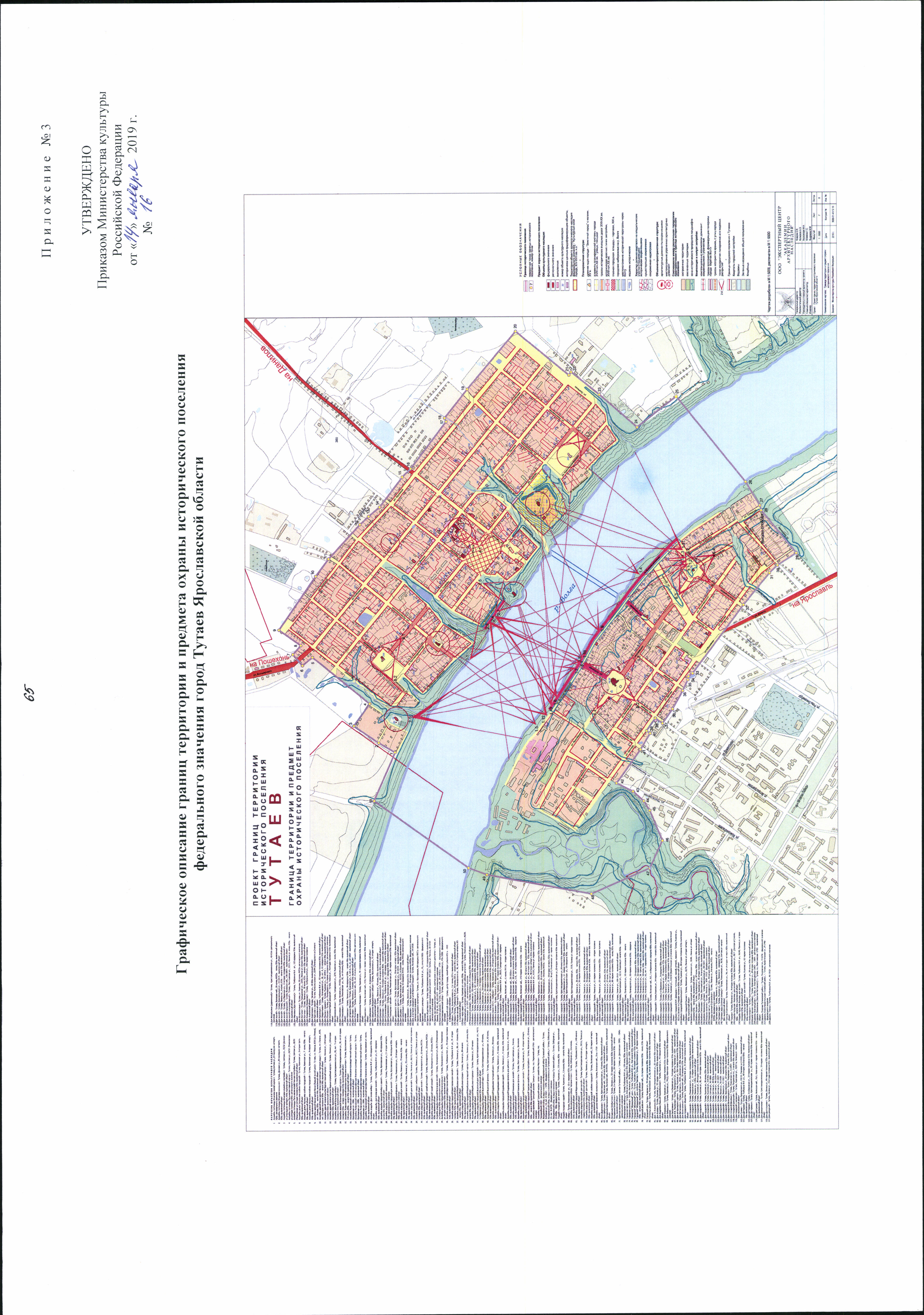Click the green landscaped territory legend swatch
This screenshot has height=1315, width=924.
click(688, 284)
